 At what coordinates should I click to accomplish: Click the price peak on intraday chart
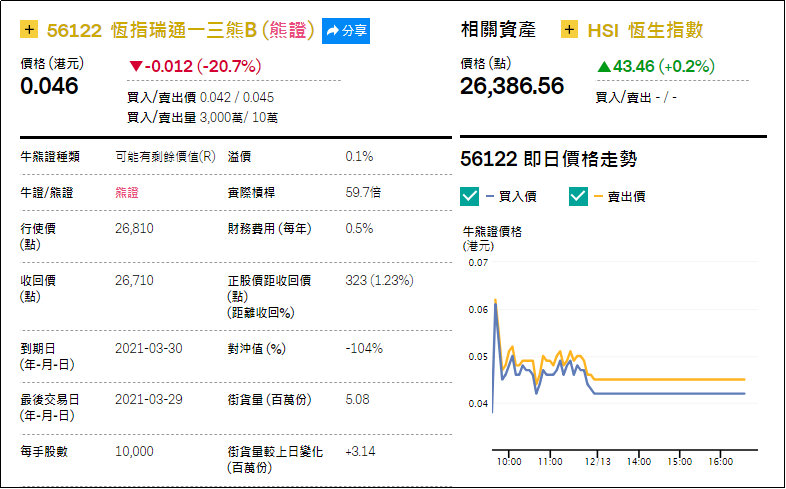click(x=495, y=301)
